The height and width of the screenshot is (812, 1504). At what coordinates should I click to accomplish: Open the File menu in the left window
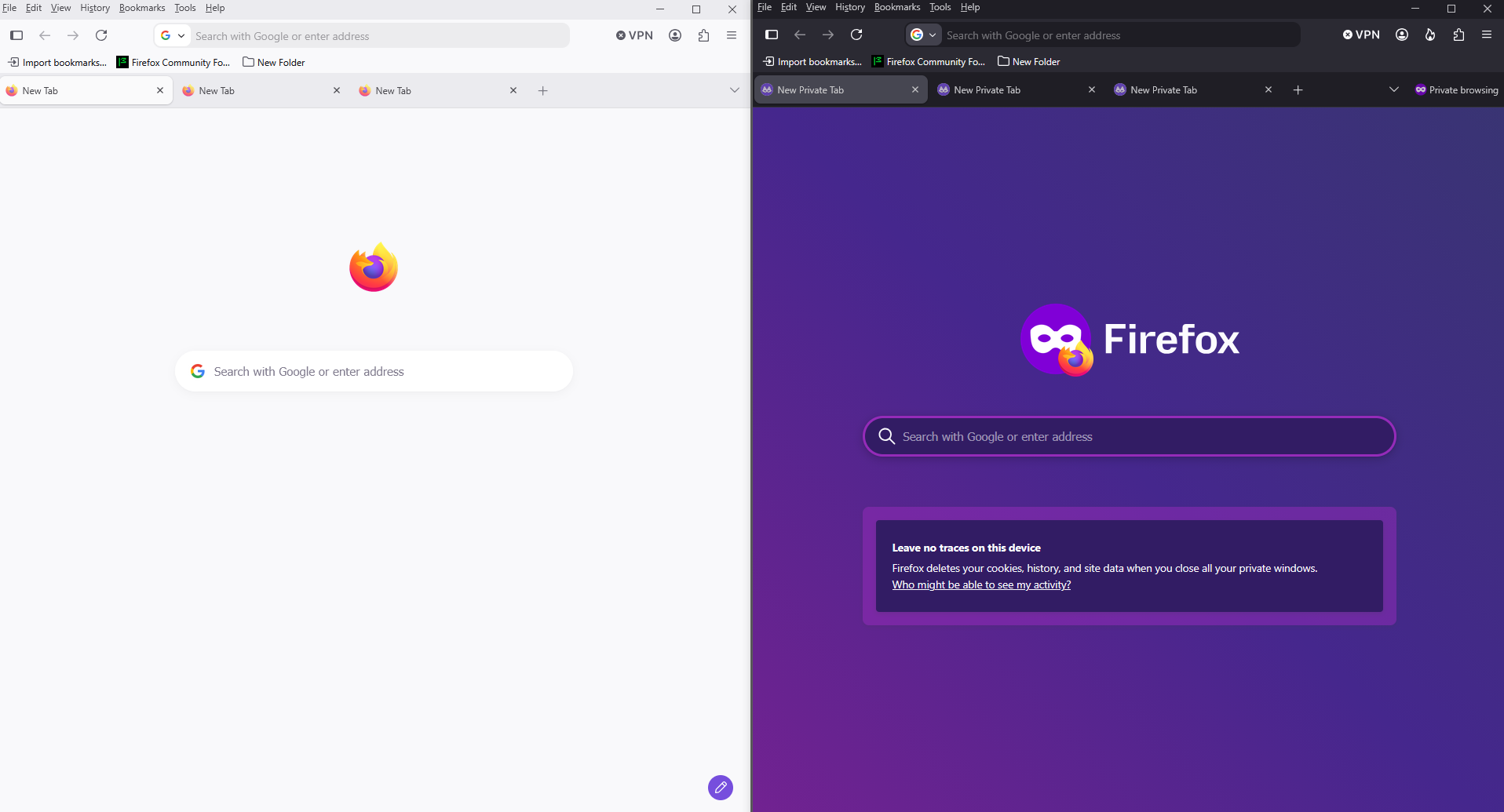[x=9, y=8]
